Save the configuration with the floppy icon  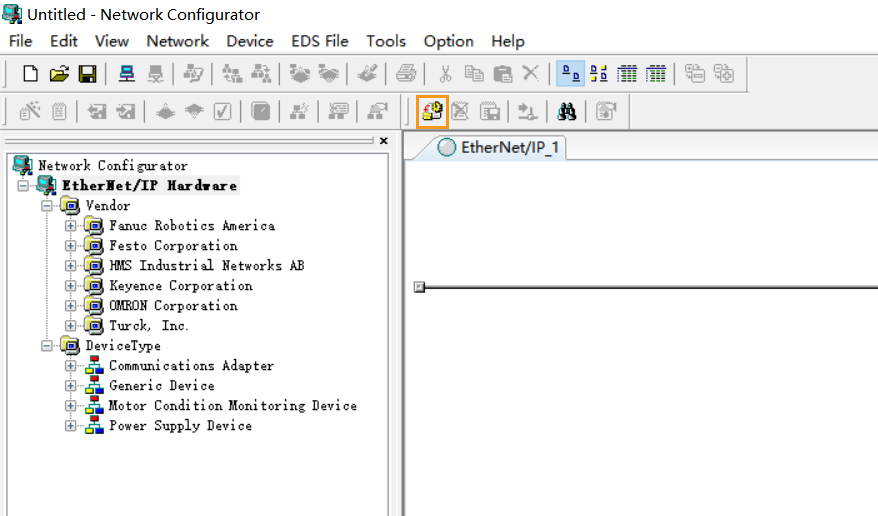(87, 73)
